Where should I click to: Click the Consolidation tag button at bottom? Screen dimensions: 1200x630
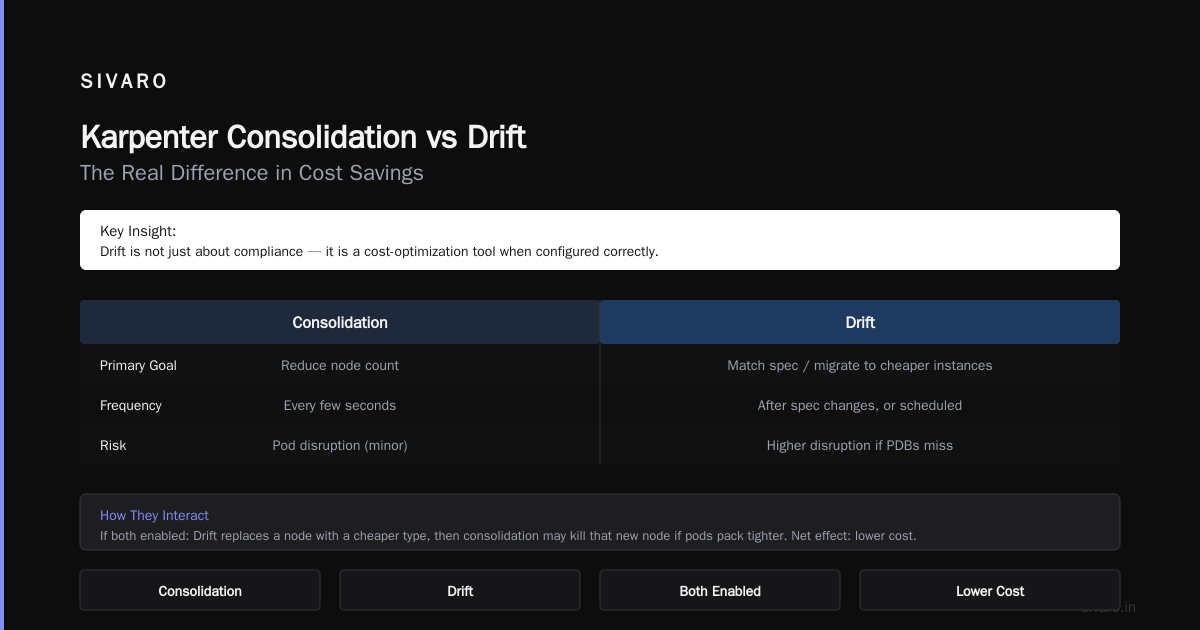click(x=200, y=590)
